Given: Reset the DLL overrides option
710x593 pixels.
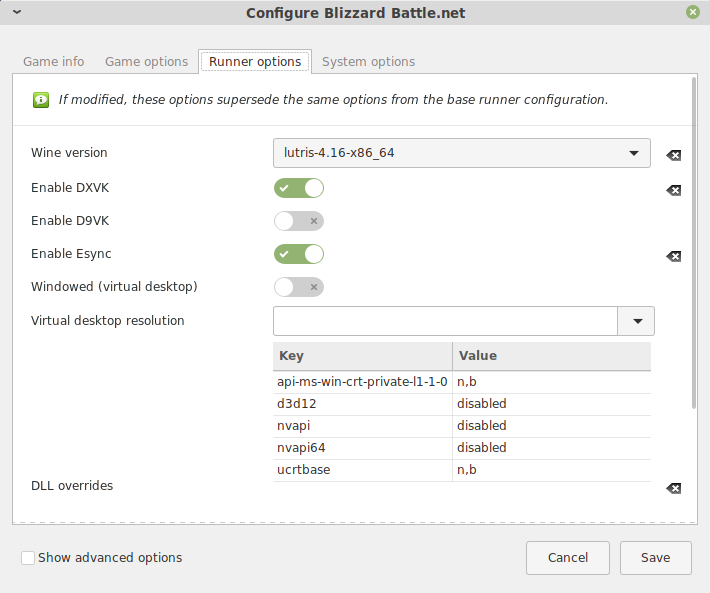Looking at the screenshot, I should (x=674, y=488).
